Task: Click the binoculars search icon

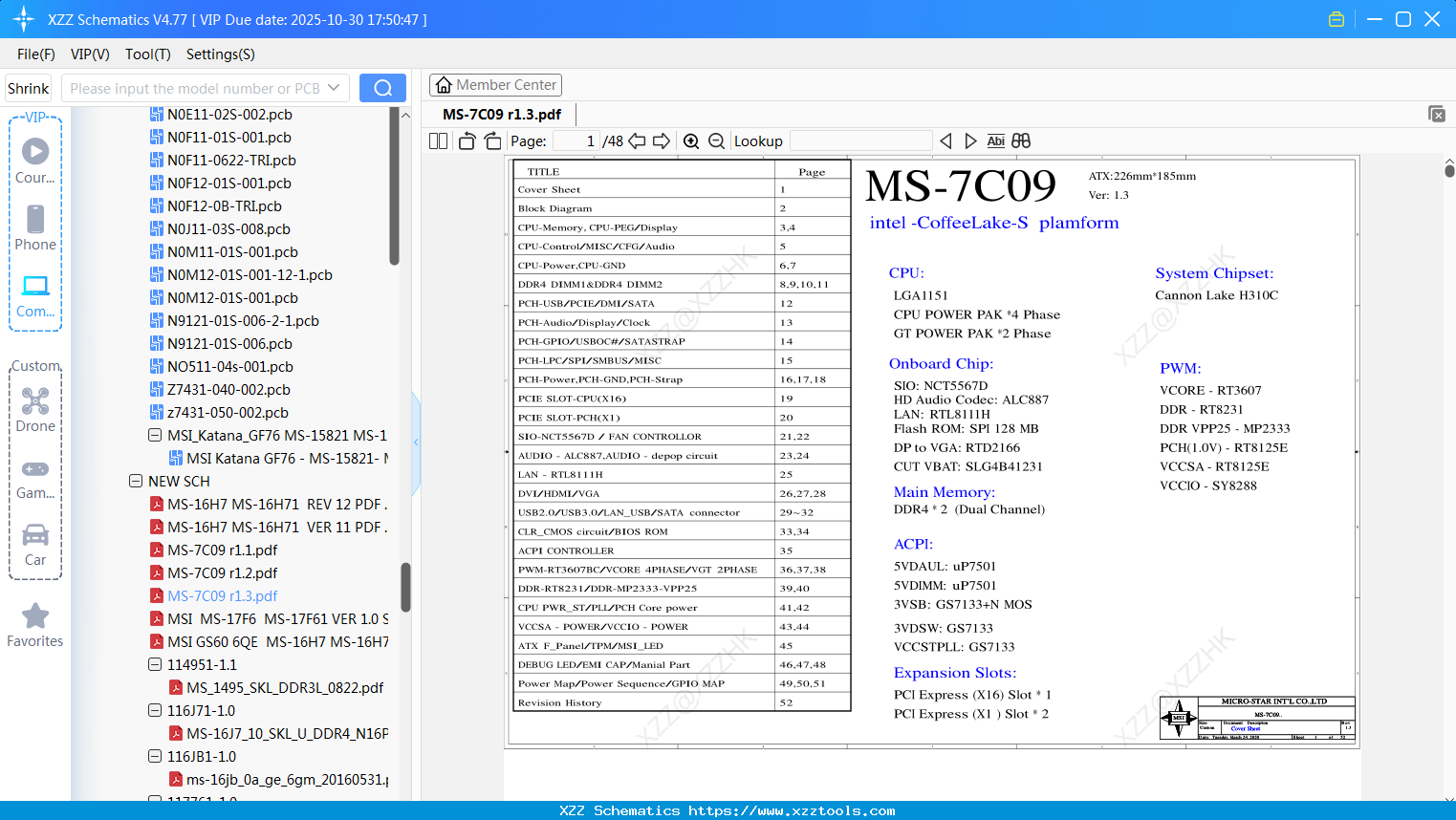Action: tap(1021, 141)
